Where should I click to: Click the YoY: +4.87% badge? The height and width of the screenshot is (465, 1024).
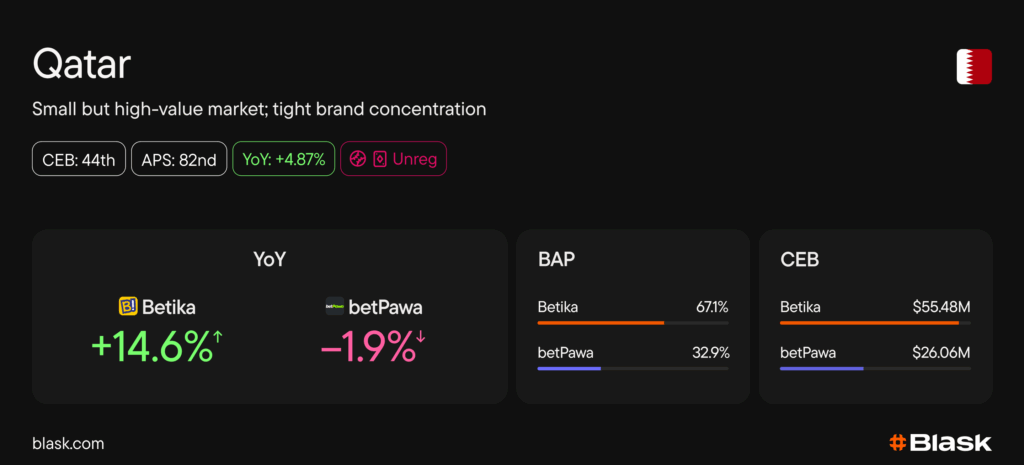pyautogui.click(x=283, y=159)
